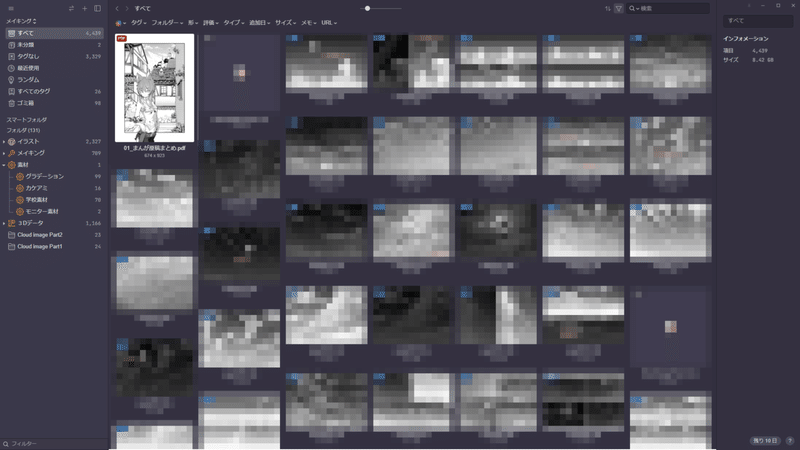The height and width of the screenshot is (450, 800).
Task: Open the 追加日 date filter dropdown
Action: (260, 23)
